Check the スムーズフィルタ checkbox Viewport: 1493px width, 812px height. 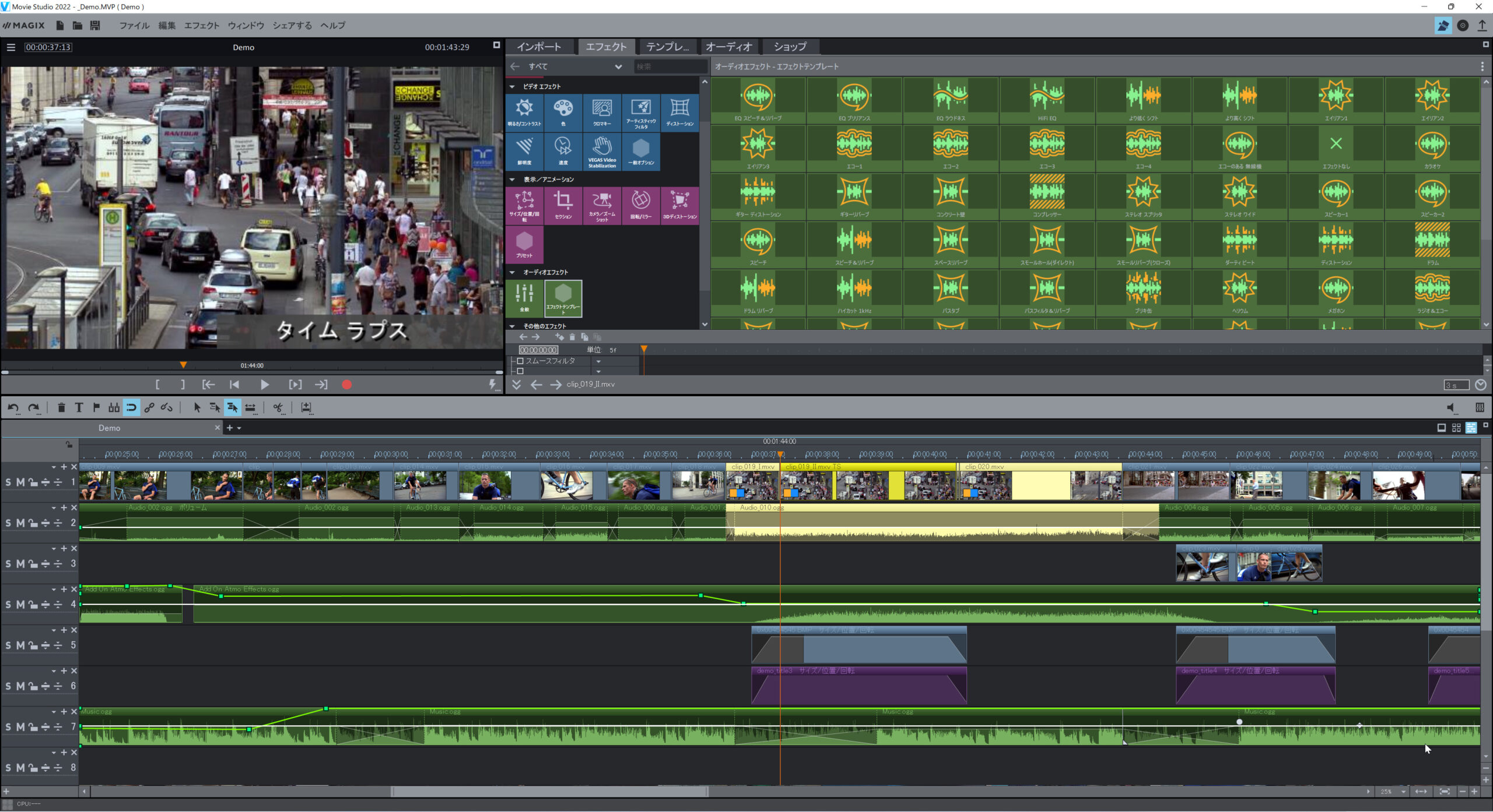click(x=520, y=361)
